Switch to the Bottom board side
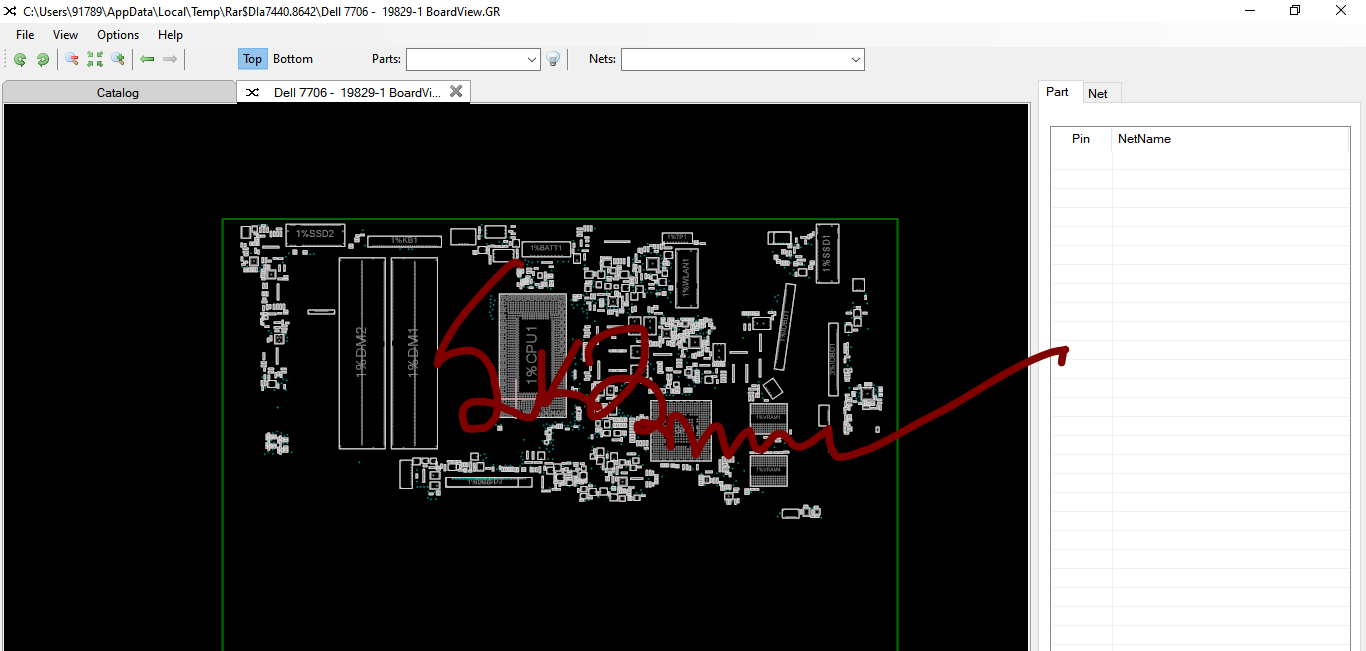This screenshot has height=651, width=1366. pyautogui.click(x=293, y=59)
